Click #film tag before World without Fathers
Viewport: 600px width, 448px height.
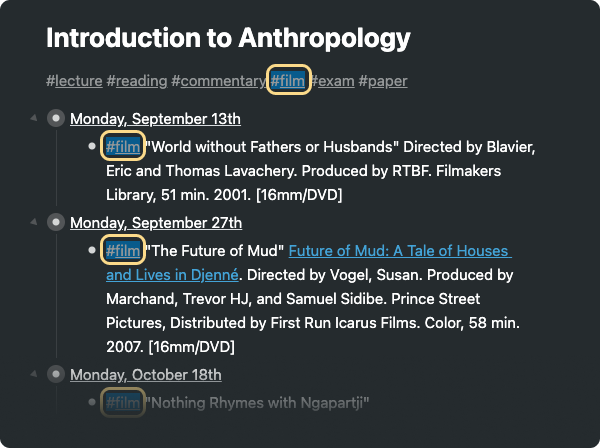click(123, 146)
